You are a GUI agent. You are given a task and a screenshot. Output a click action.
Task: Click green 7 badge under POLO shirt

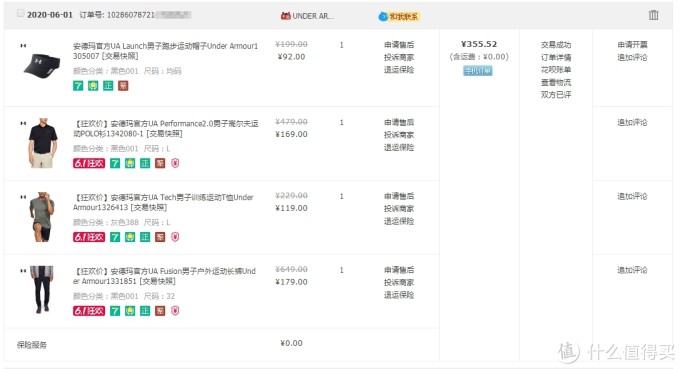tap(115, 163)
